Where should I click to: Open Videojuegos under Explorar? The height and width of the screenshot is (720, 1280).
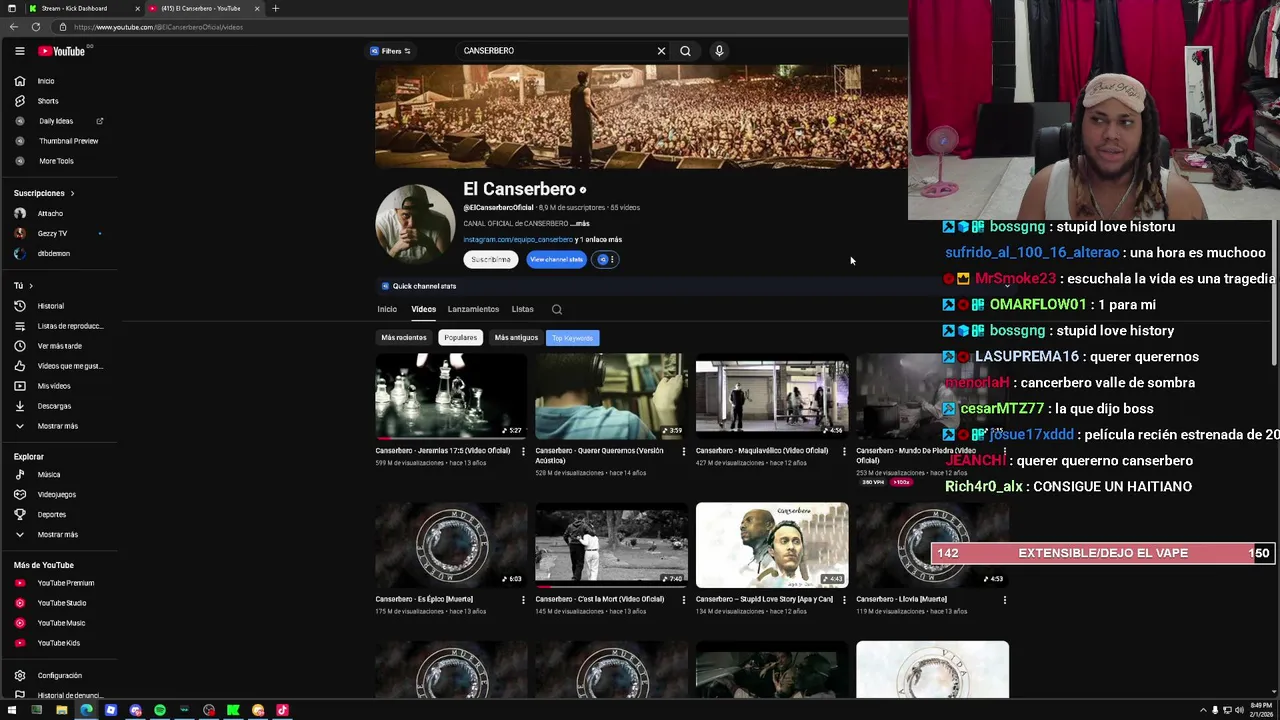click(56, 495)
